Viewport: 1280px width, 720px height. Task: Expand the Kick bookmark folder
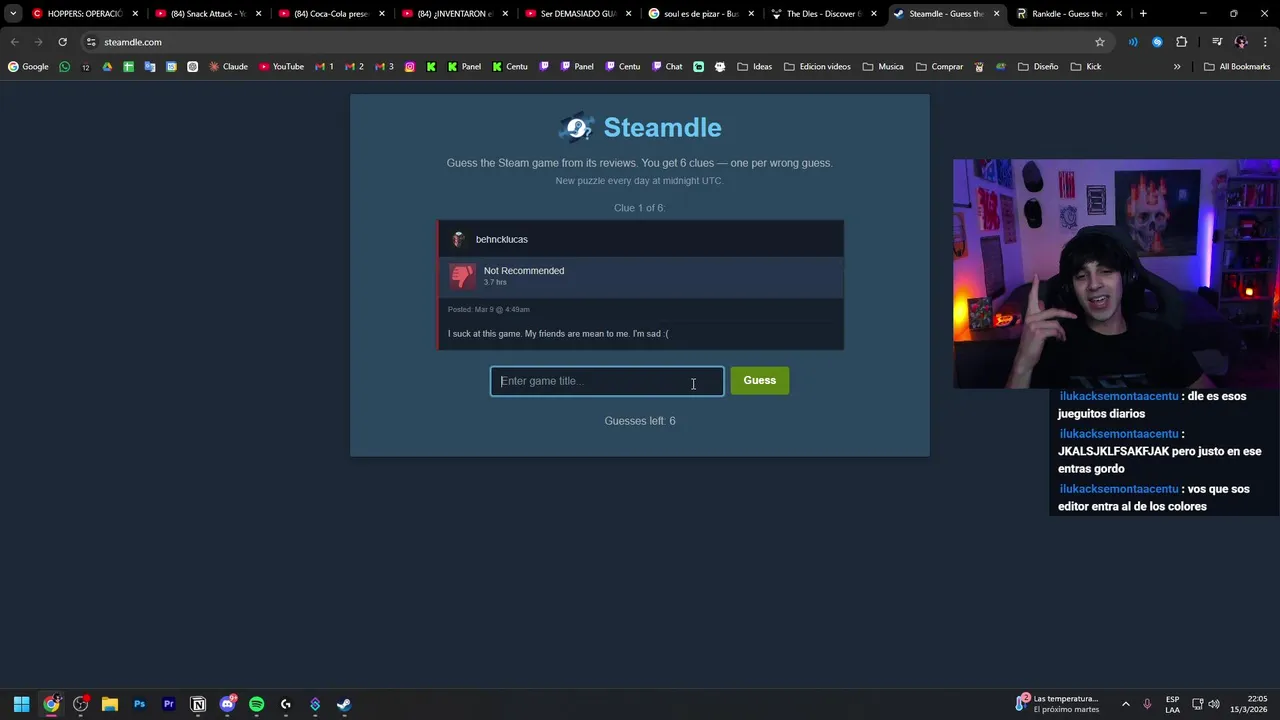click(1086, 67)
